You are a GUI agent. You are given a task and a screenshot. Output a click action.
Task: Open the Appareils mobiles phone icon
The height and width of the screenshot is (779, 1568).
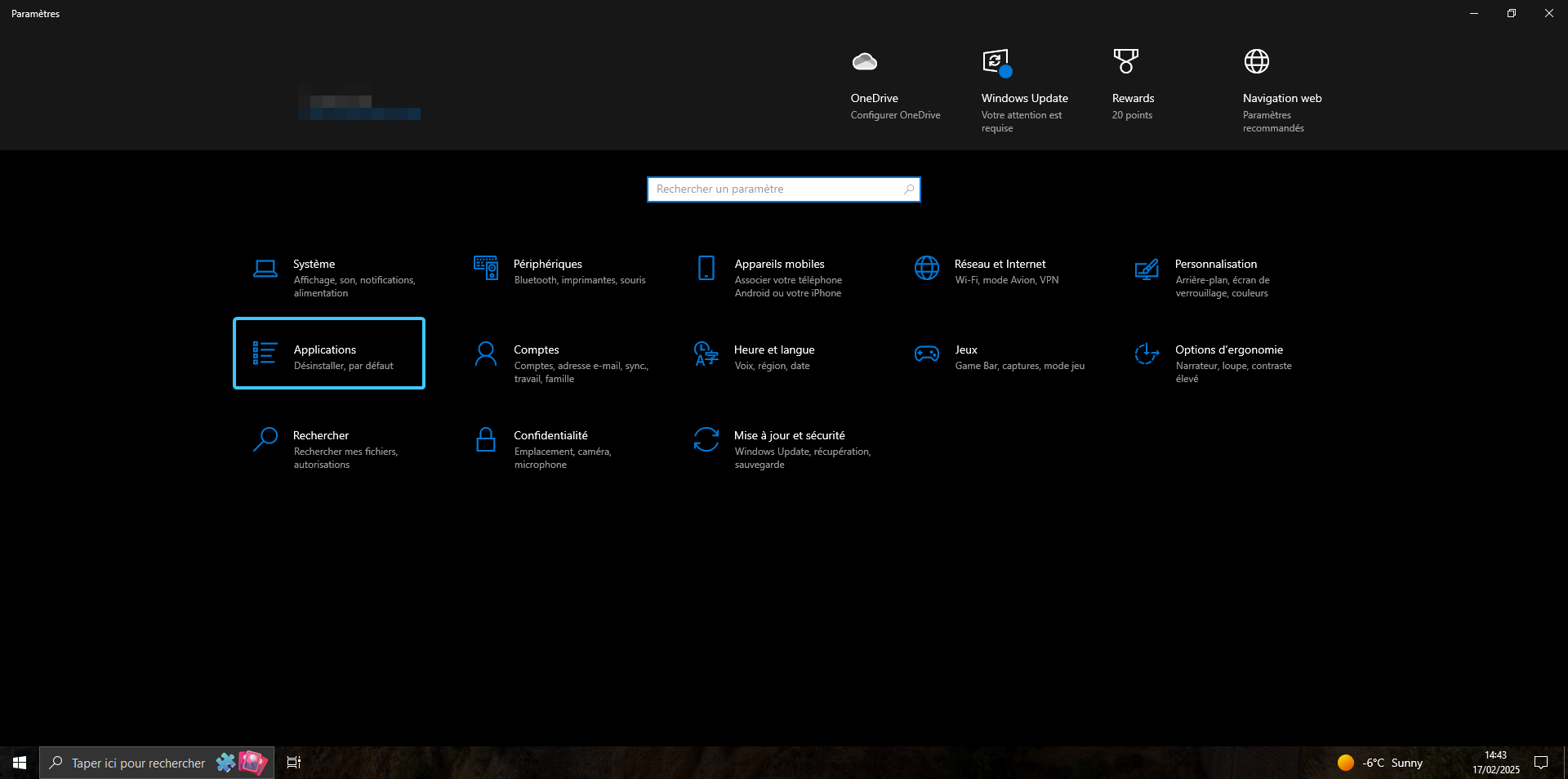click(706, 268)
